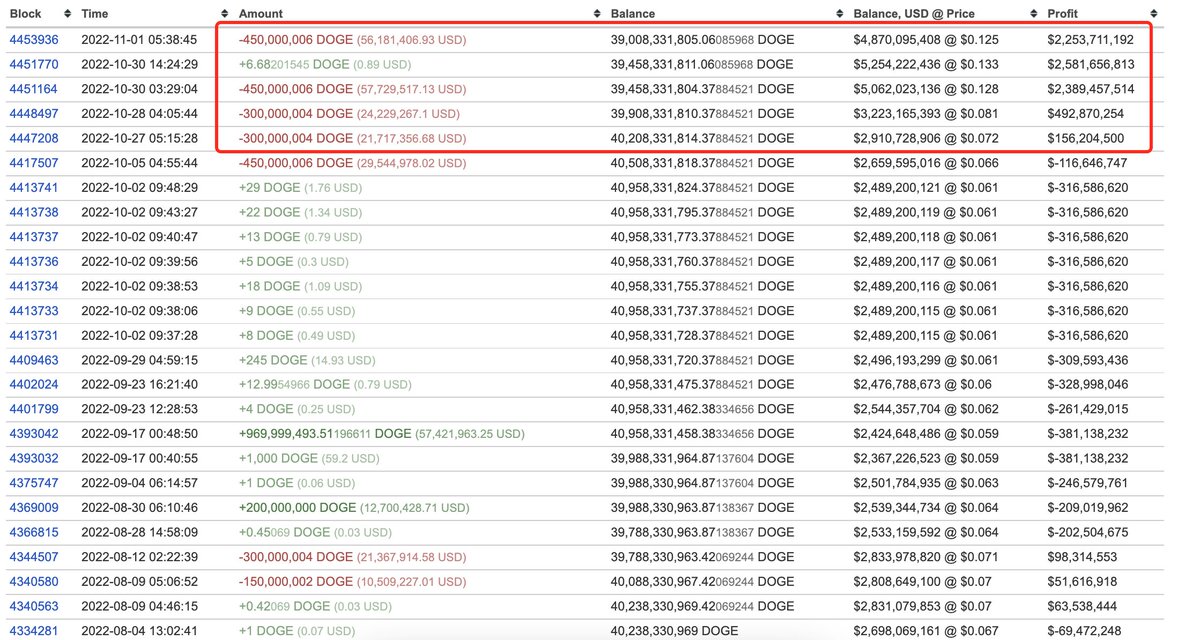
Task: Open block 4393032 link
Action: click(34, 459)
